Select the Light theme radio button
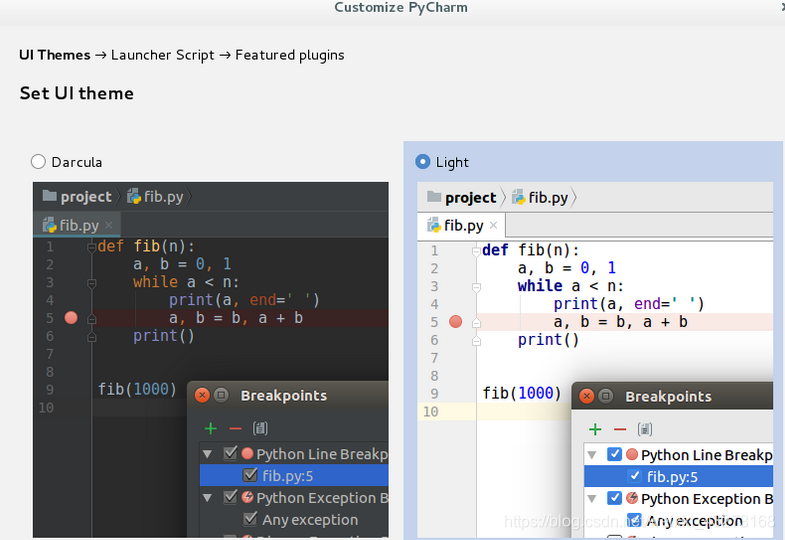This screenshot has width=785, height=540. (x=423, y=162)
